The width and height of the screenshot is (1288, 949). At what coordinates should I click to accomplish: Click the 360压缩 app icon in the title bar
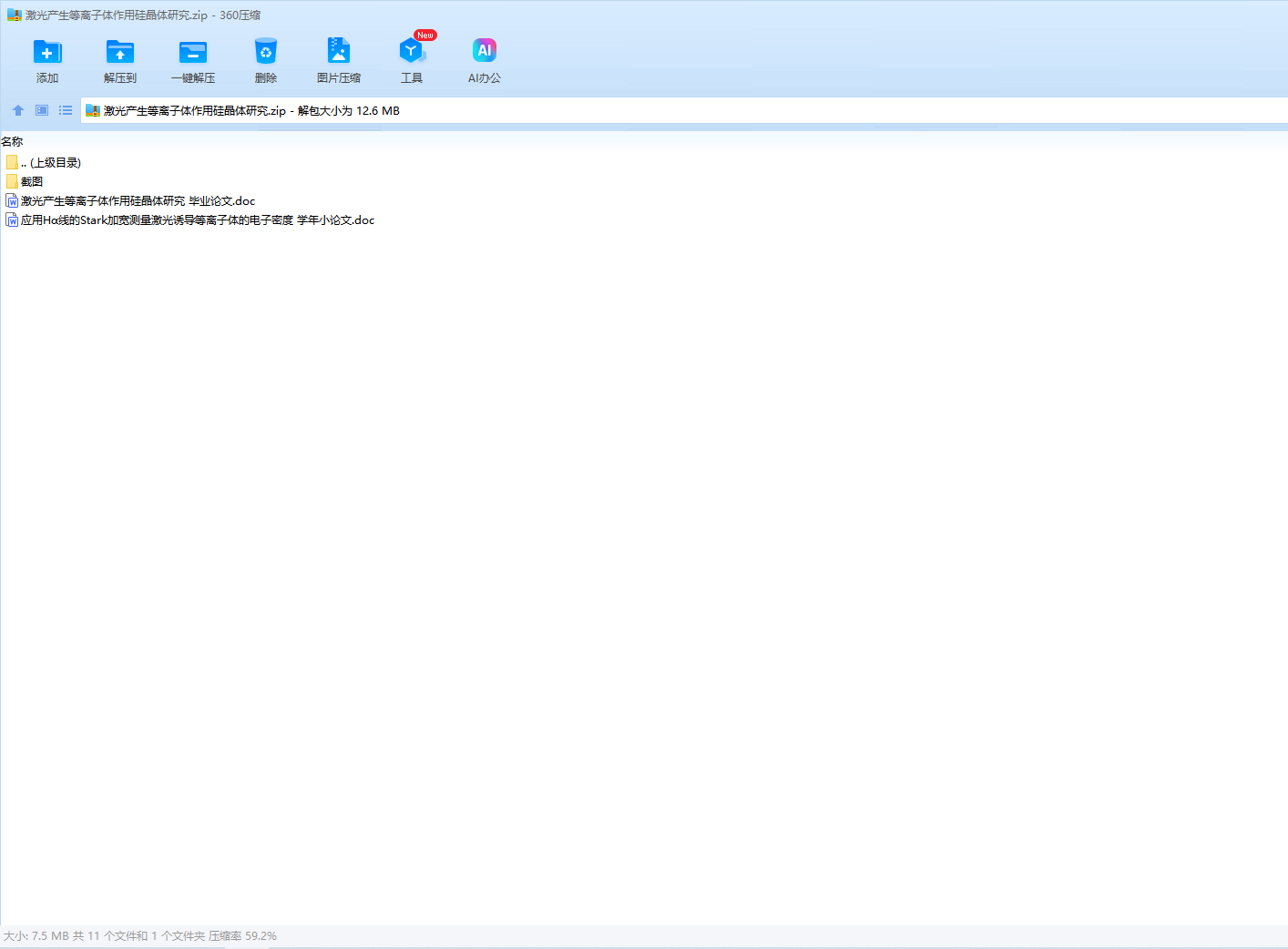click(15, 15)
